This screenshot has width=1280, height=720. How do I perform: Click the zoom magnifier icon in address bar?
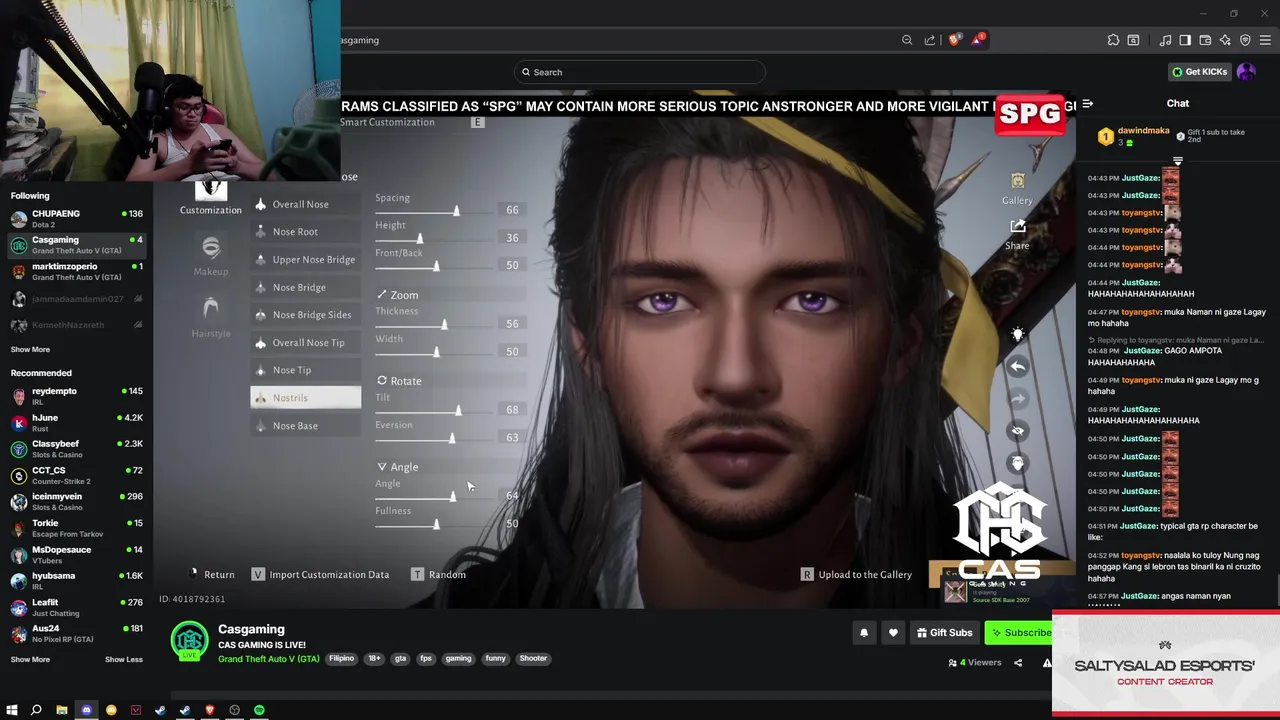tap(907, 40)
